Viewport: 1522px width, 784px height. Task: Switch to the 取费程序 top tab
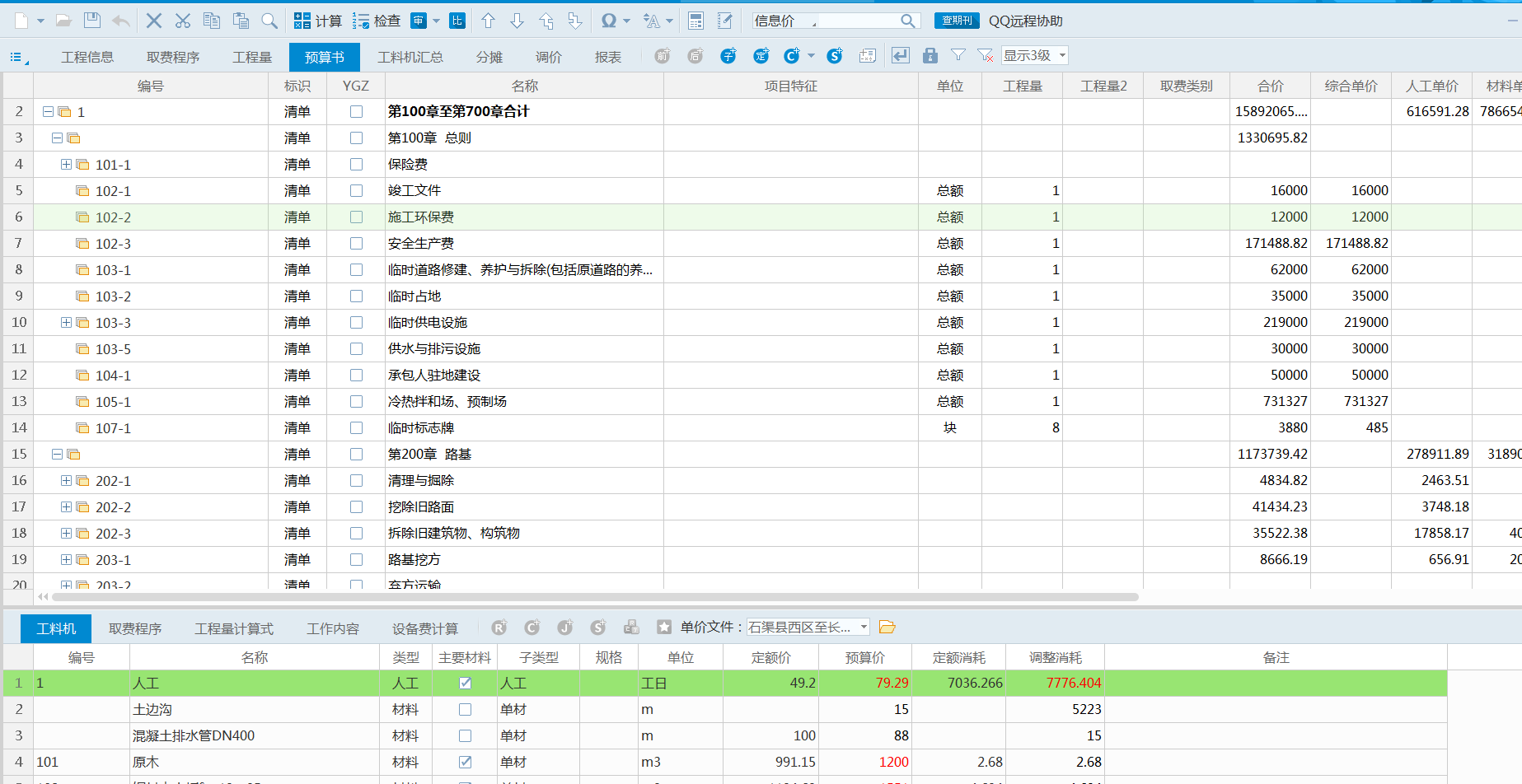(x=173, y=57)
